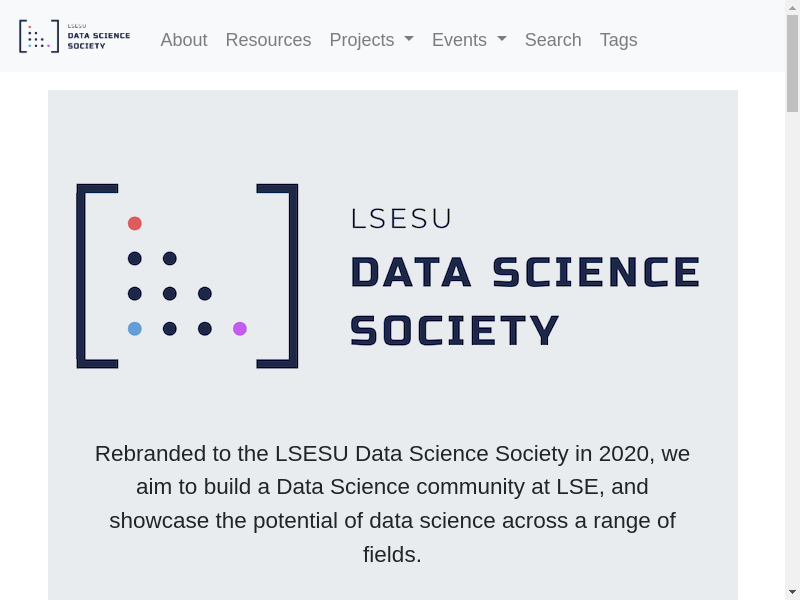This screenshot has width=800, height=600.
Task: Expand the Events dropdown menu
Action: [469, 40]
